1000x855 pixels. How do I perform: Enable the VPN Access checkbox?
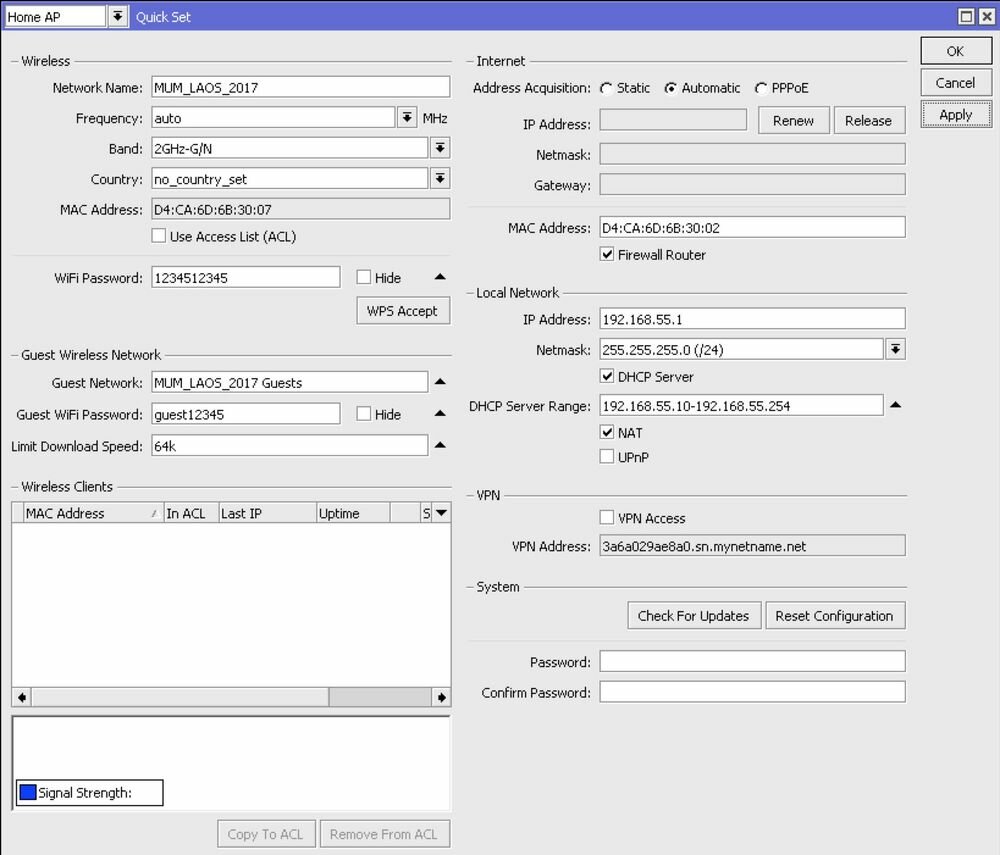(607, 517)
